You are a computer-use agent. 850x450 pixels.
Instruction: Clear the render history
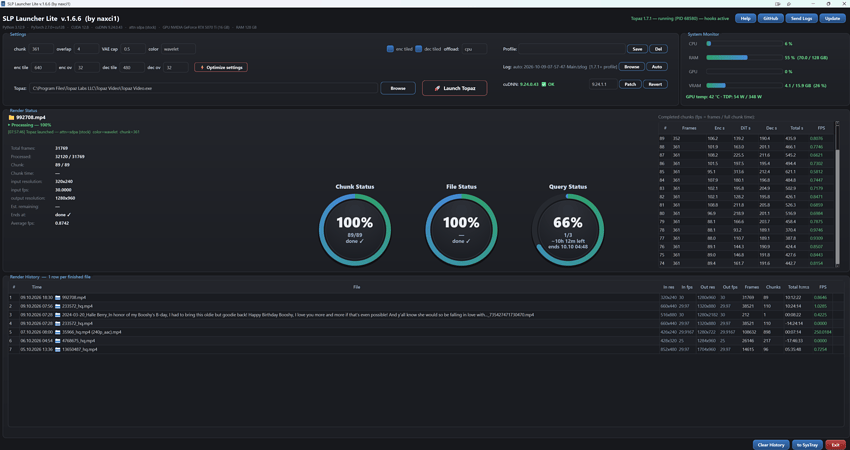pyautogui.click(x=771, y=445)
